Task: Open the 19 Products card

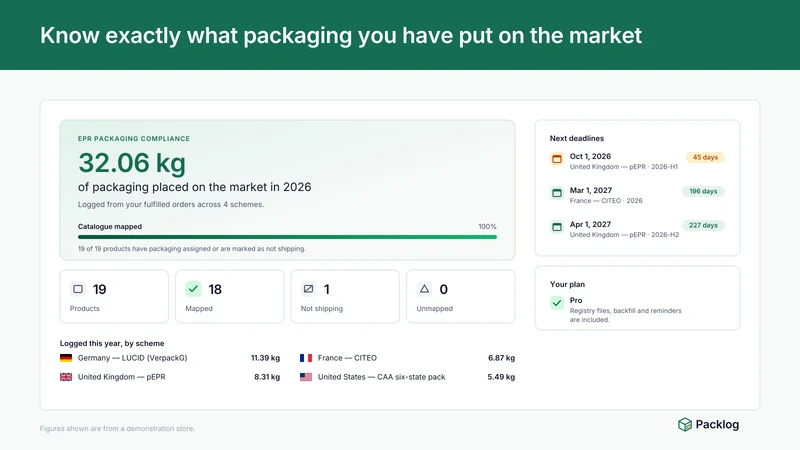Action: (114, 296)
